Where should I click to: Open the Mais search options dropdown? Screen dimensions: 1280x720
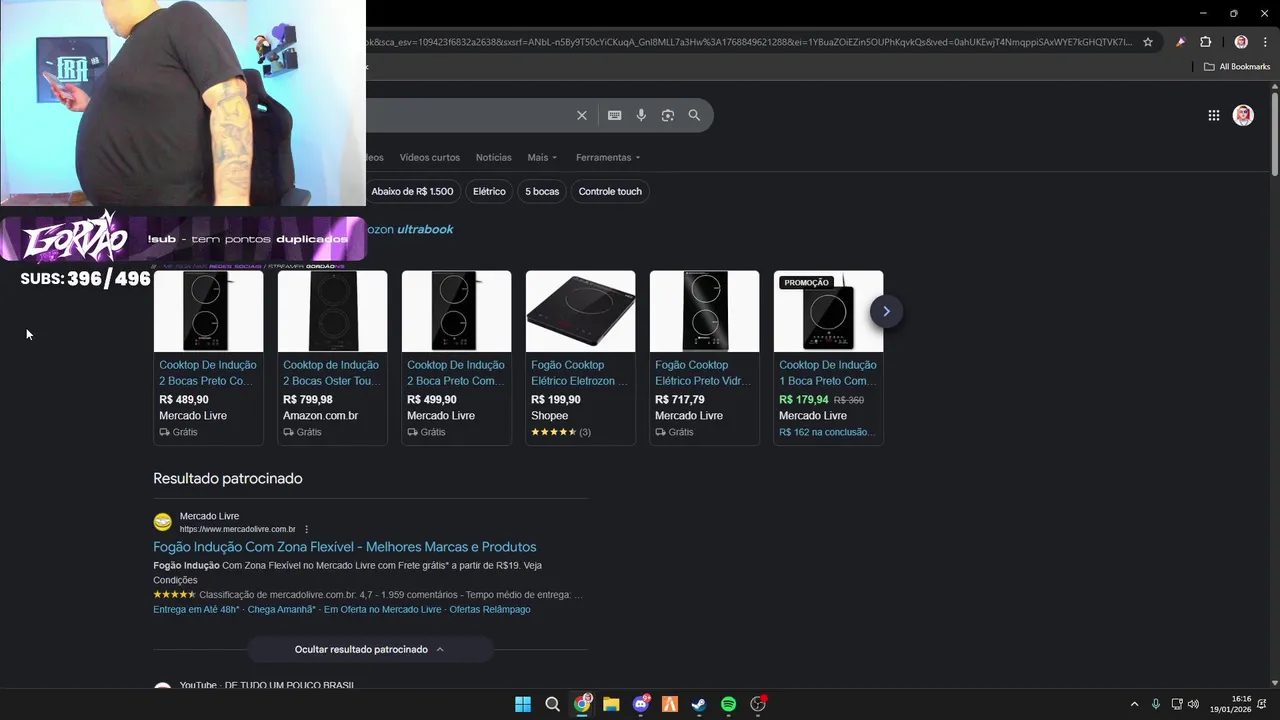(542, 157)
